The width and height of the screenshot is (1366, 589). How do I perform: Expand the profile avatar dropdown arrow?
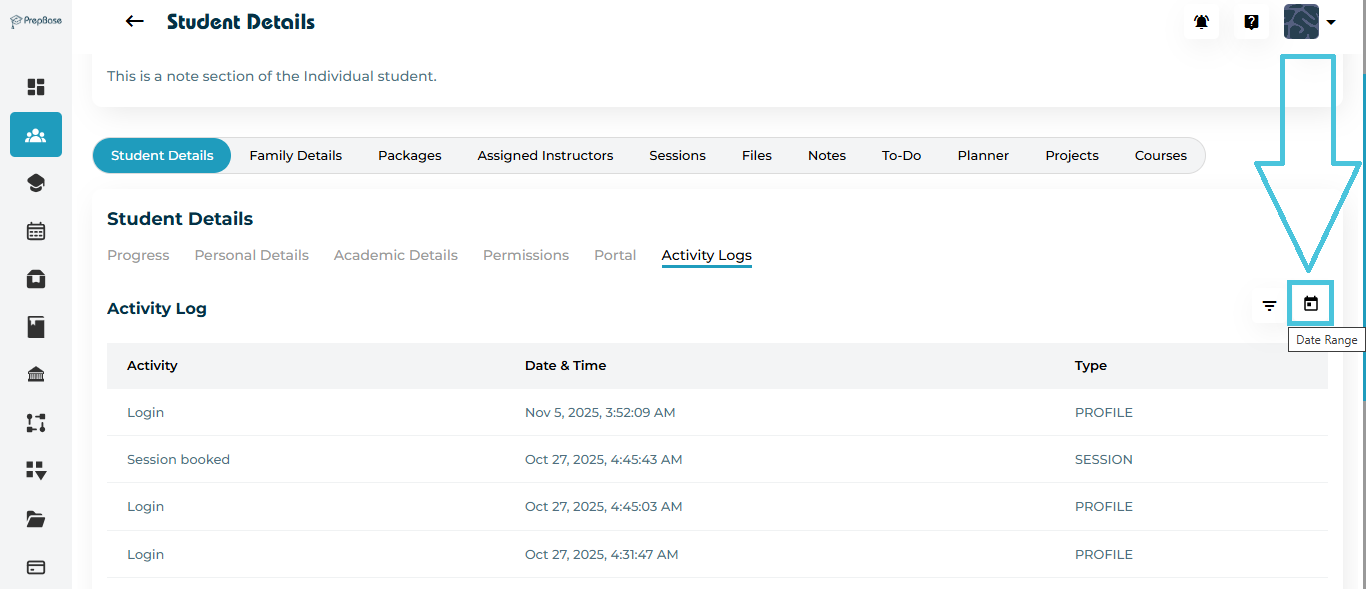point(1331,22)
